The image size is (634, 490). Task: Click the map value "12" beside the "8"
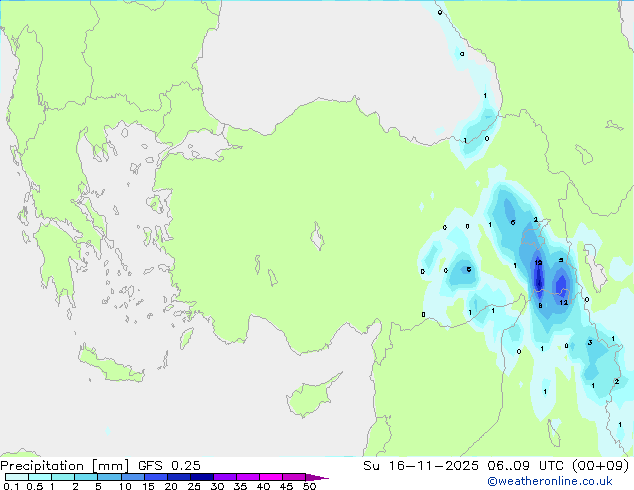click(564, 302)
